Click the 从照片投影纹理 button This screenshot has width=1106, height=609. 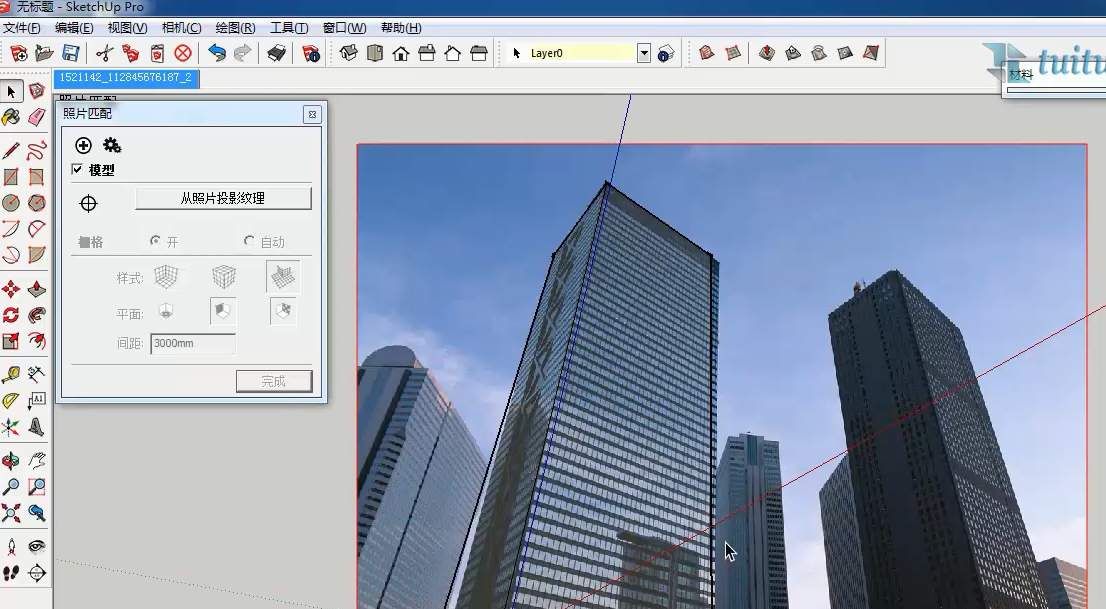223,198
